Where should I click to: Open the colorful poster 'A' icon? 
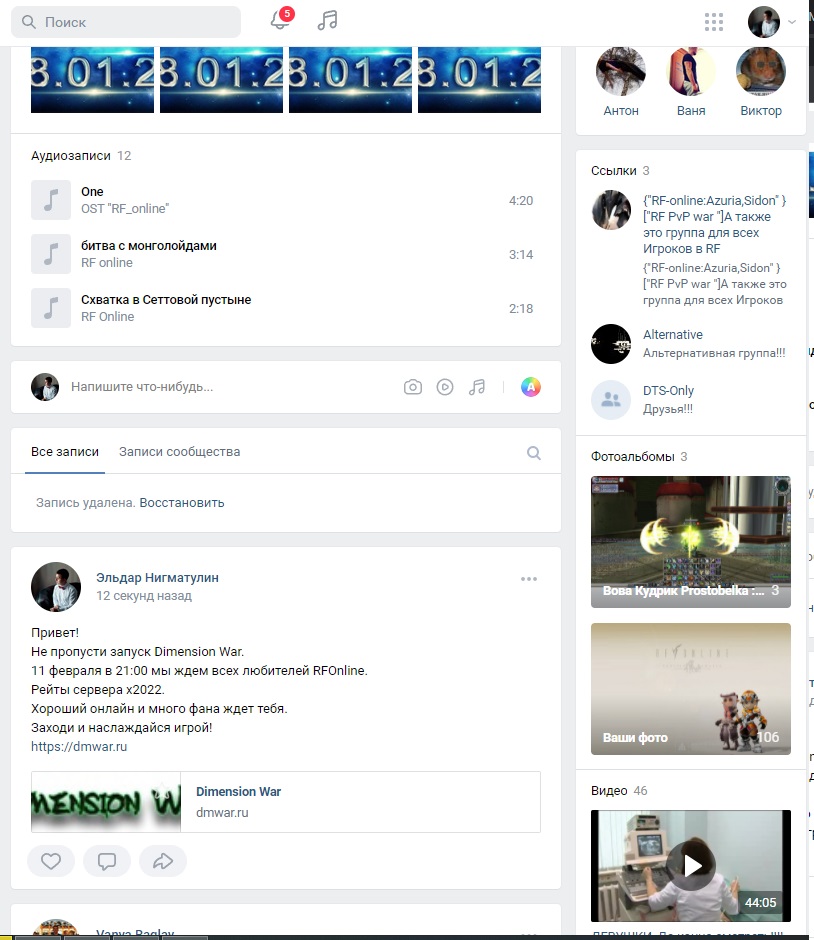pos(530,387)
